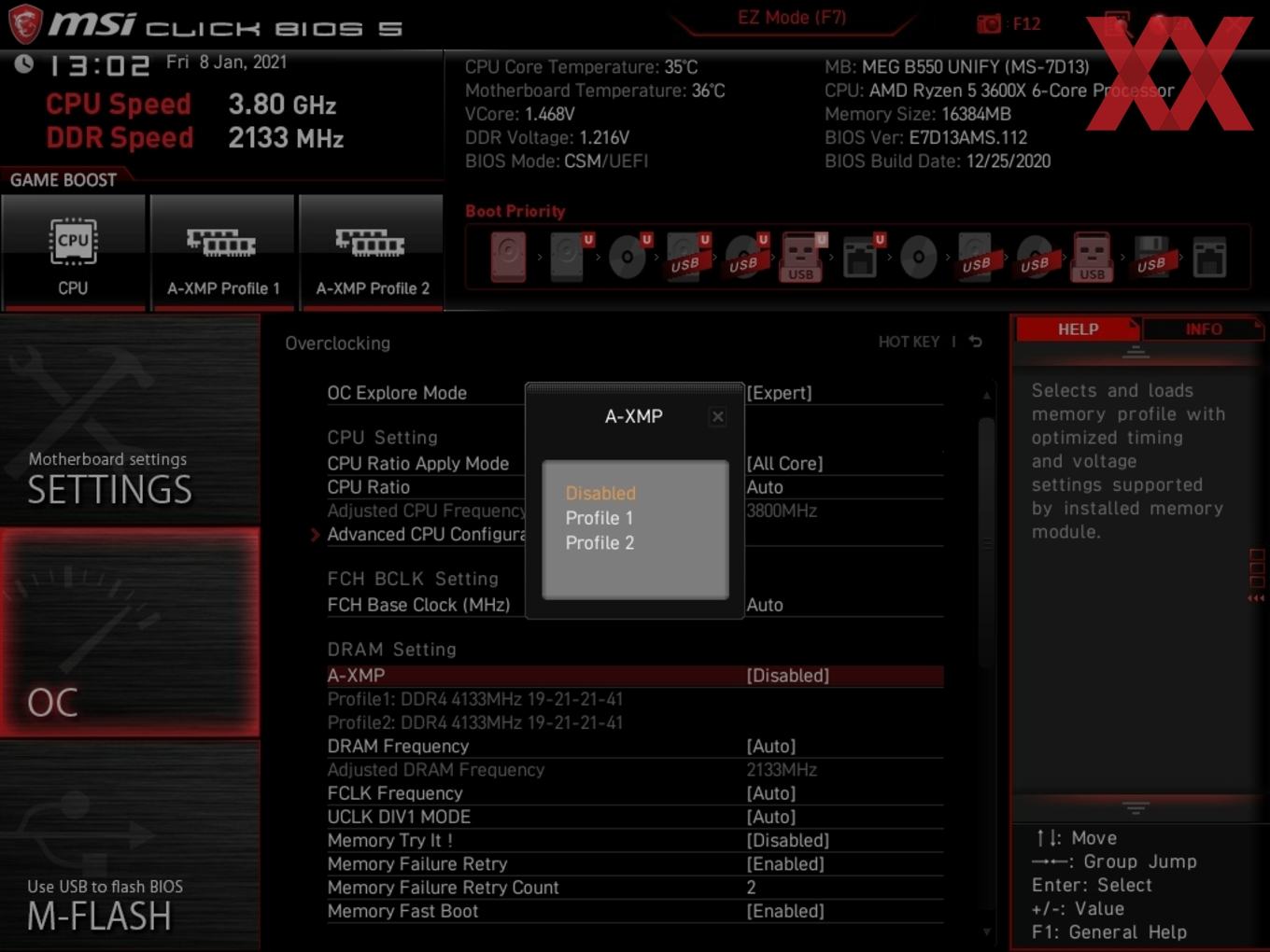Click the back arrow next to HOT KEY
This screenshot has width=1270, height=952.
[976, 342]
